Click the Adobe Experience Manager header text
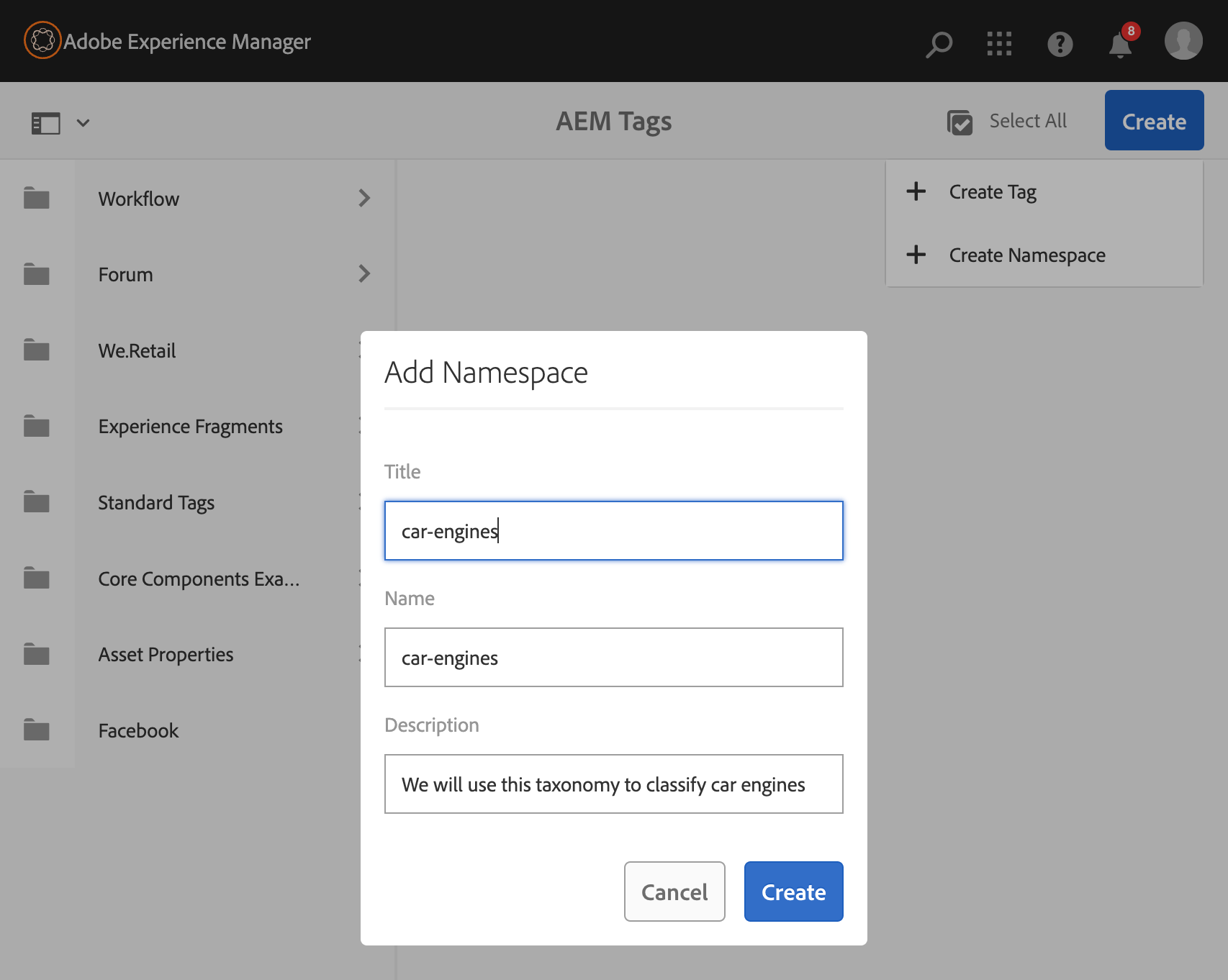The image size is (1228, 980). [x=187, y=42]
